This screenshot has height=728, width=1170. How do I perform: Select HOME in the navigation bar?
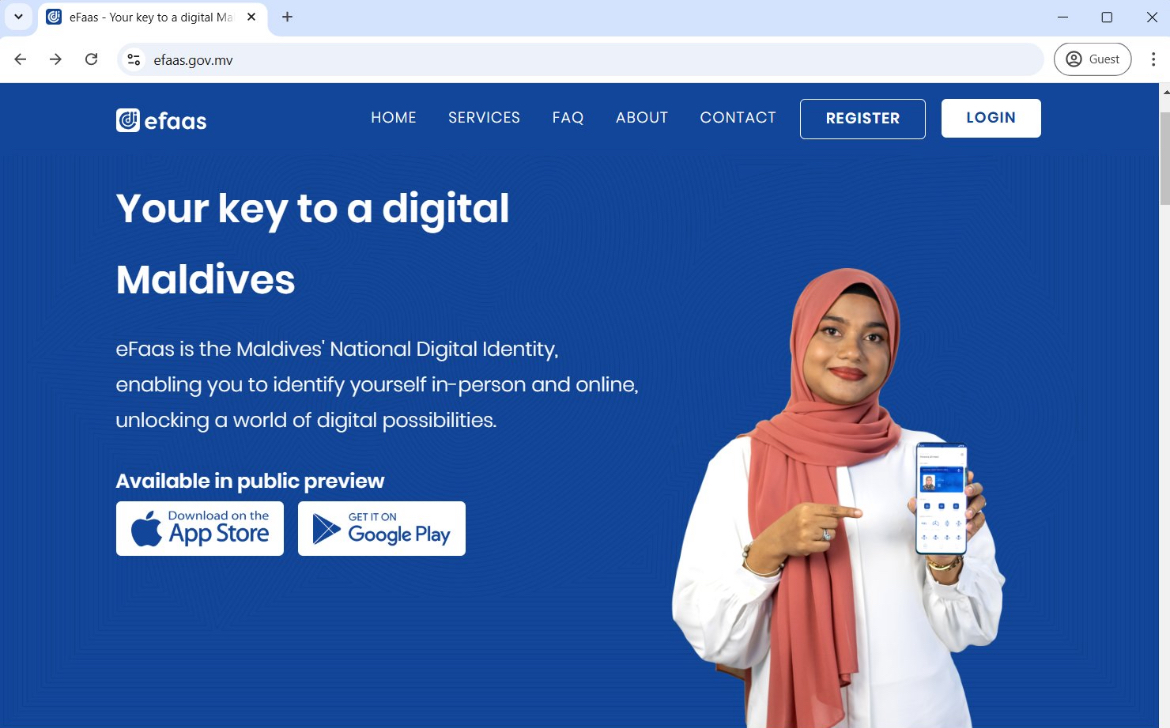tap(393, 118)
